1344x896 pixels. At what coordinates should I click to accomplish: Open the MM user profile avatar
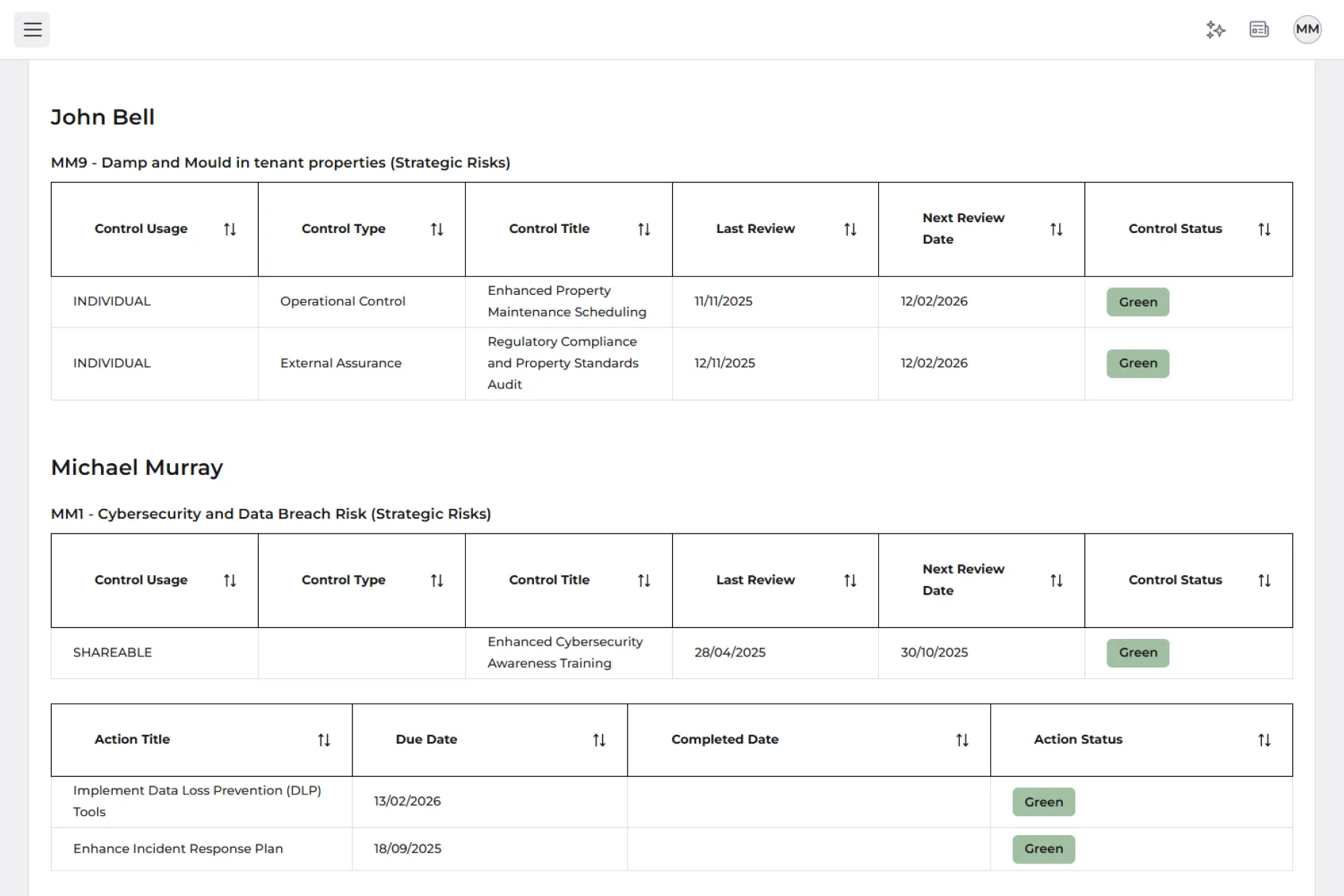click(x=1307, y=30)
